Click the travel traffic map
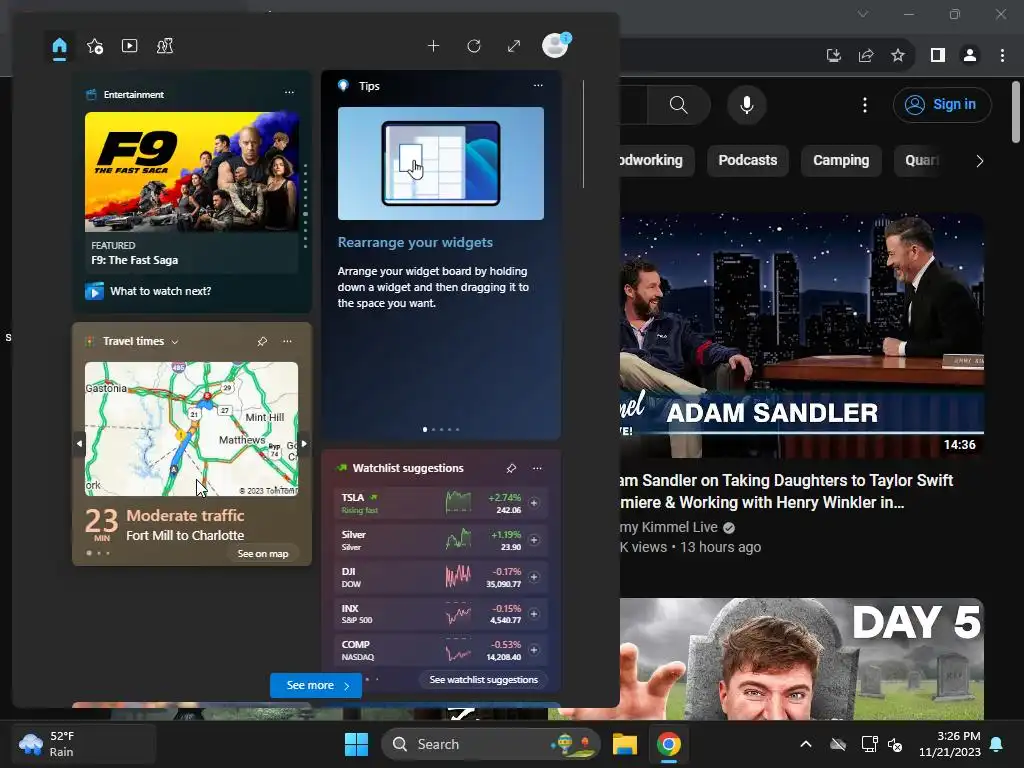This screenshot has height=768, width=1024. (191, 429)
